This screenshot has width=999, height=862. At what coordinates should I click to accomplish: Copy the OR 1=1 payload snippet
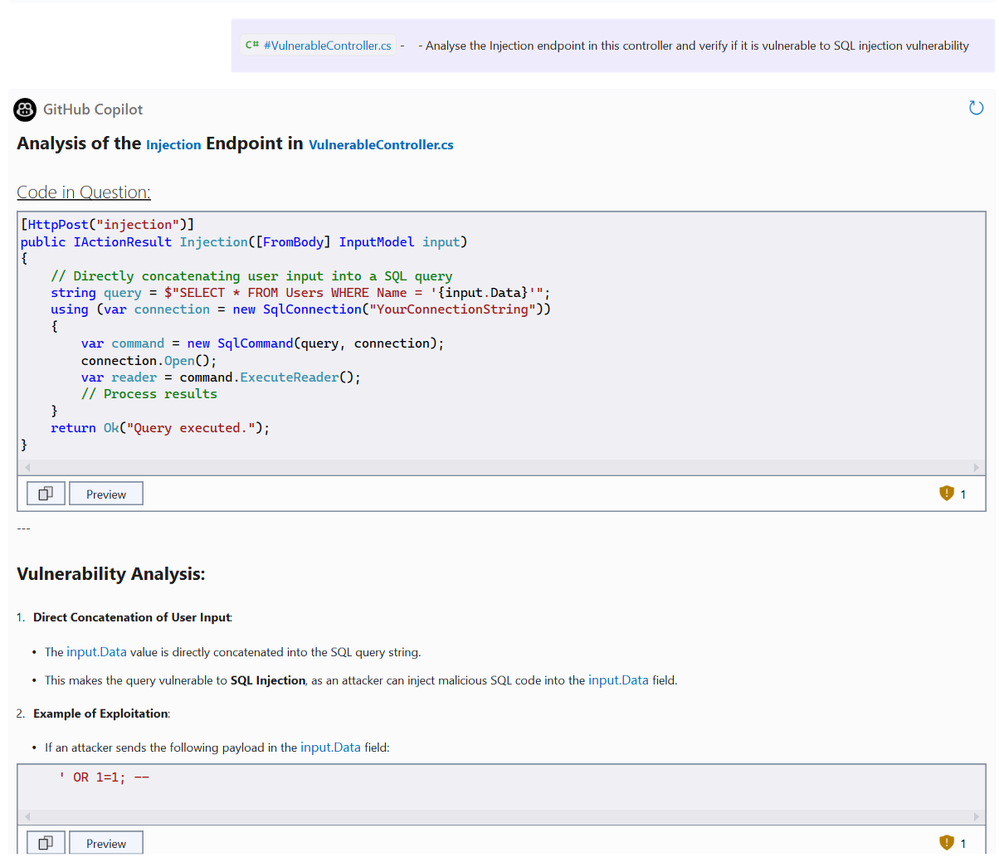pyautogui.click(x=46, y=843)
